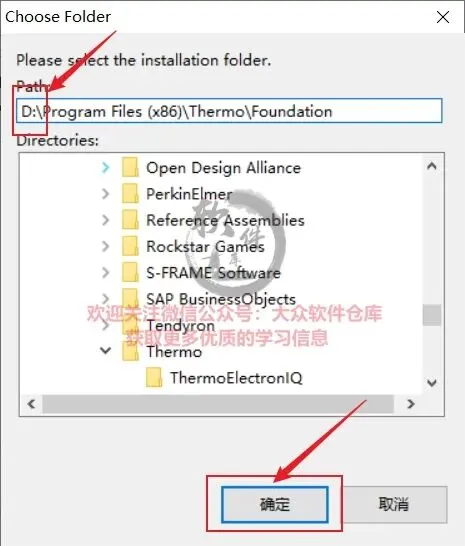Cancel with the 取消 button
The height and width of the screenshot is (546, 465).
point(393,504)
